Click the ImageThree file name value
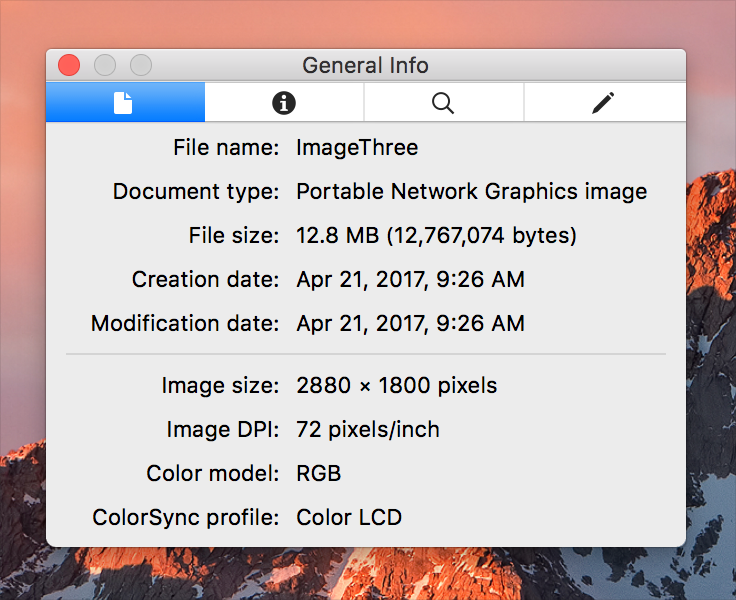The width and height of the screenshot is (736, 600). pyautogui.click(x=357, y=148)
